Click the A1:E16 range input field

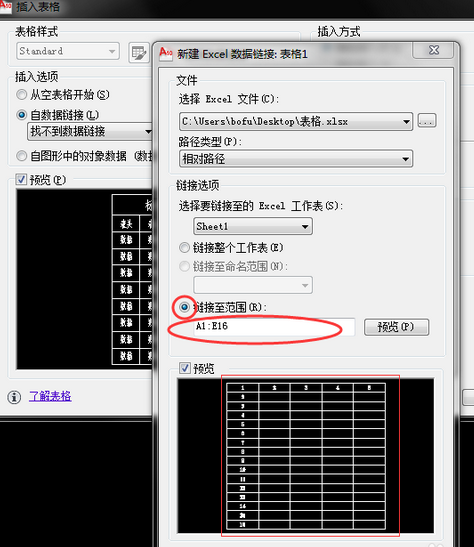click(274, 327)
